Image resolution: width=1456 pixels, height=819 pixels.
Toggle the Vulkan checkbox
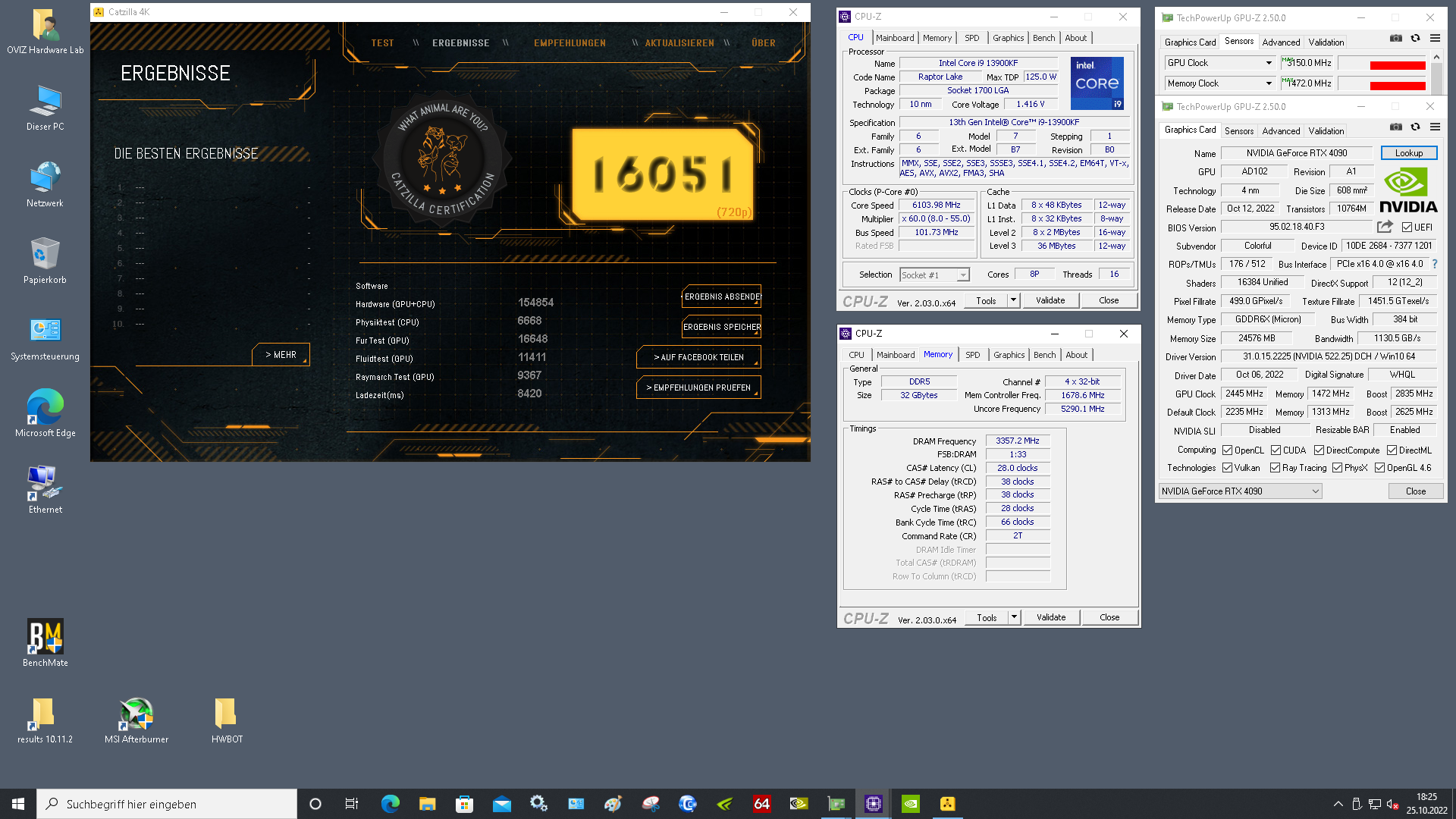coord(1228,468)
